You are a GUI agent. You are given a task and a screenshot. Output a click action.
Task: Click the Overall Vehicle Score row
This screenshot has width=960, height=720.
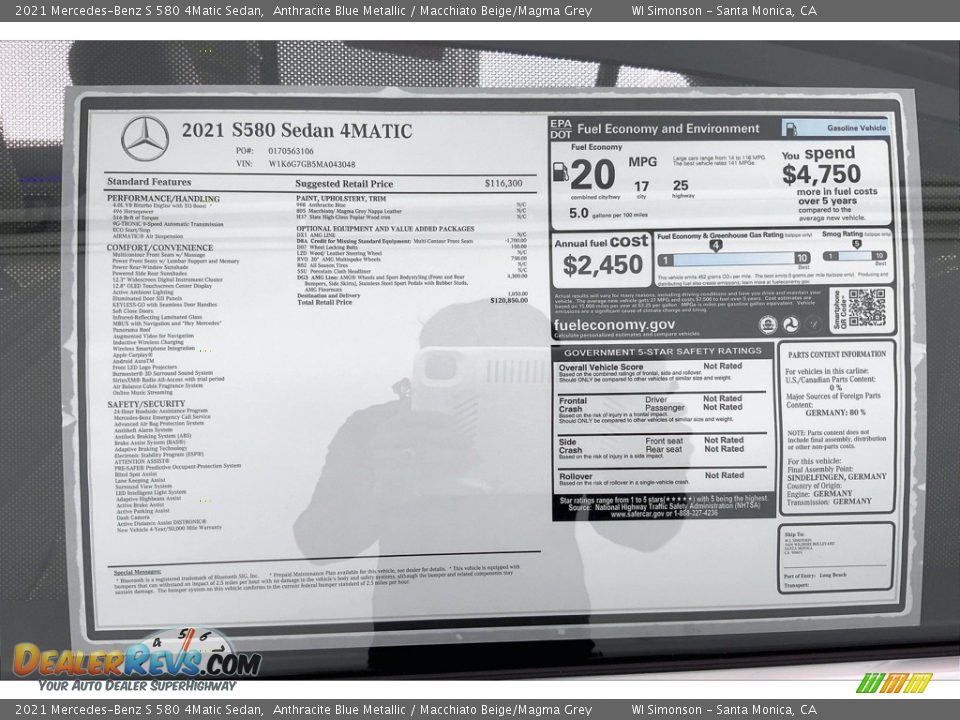(x=663, y=372)
